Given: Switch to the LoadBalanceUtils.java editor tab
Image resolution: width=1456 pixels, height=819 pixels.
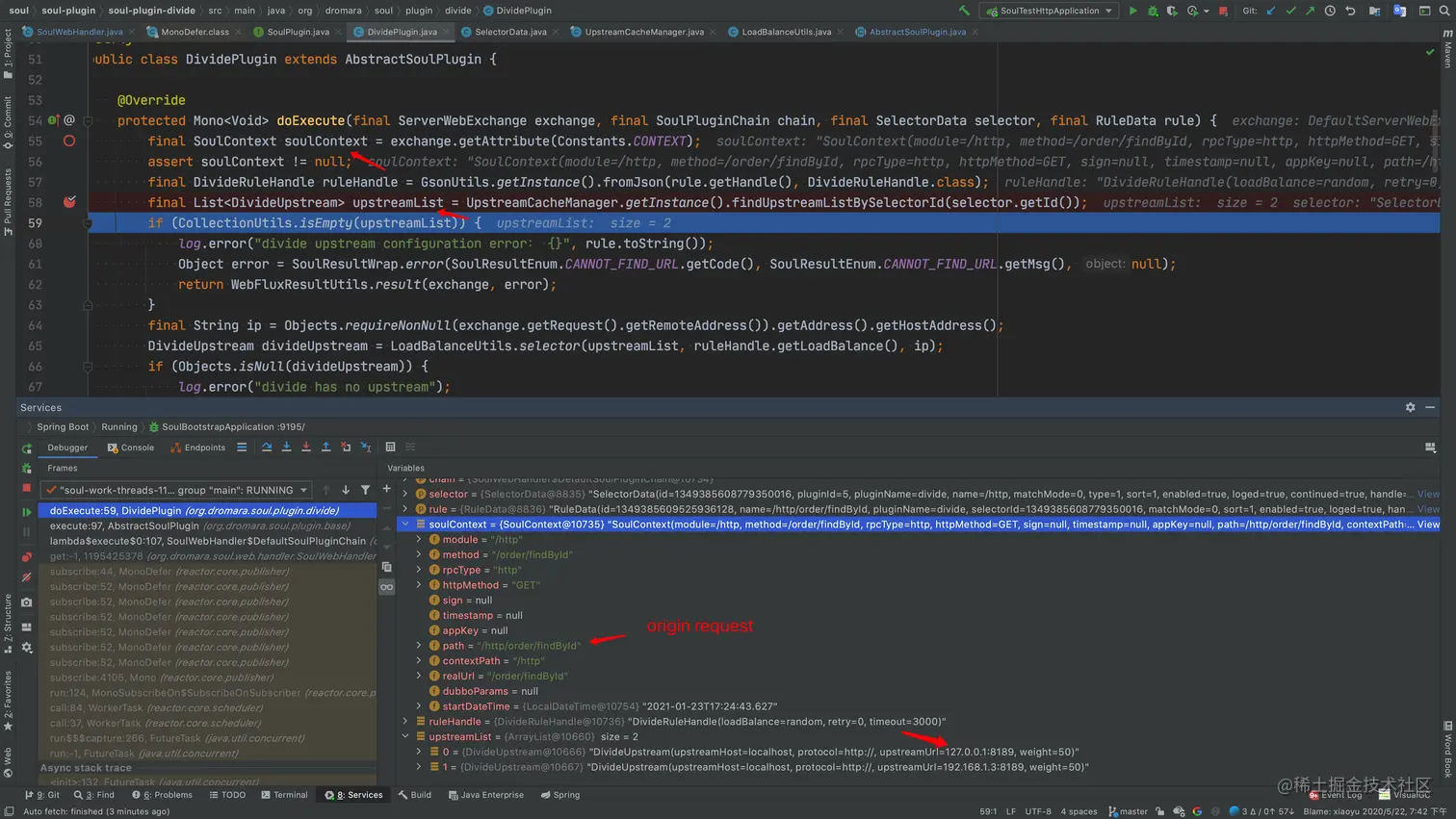Looking at the screenshot, I should pyautogui.click(x=786, y=32).
